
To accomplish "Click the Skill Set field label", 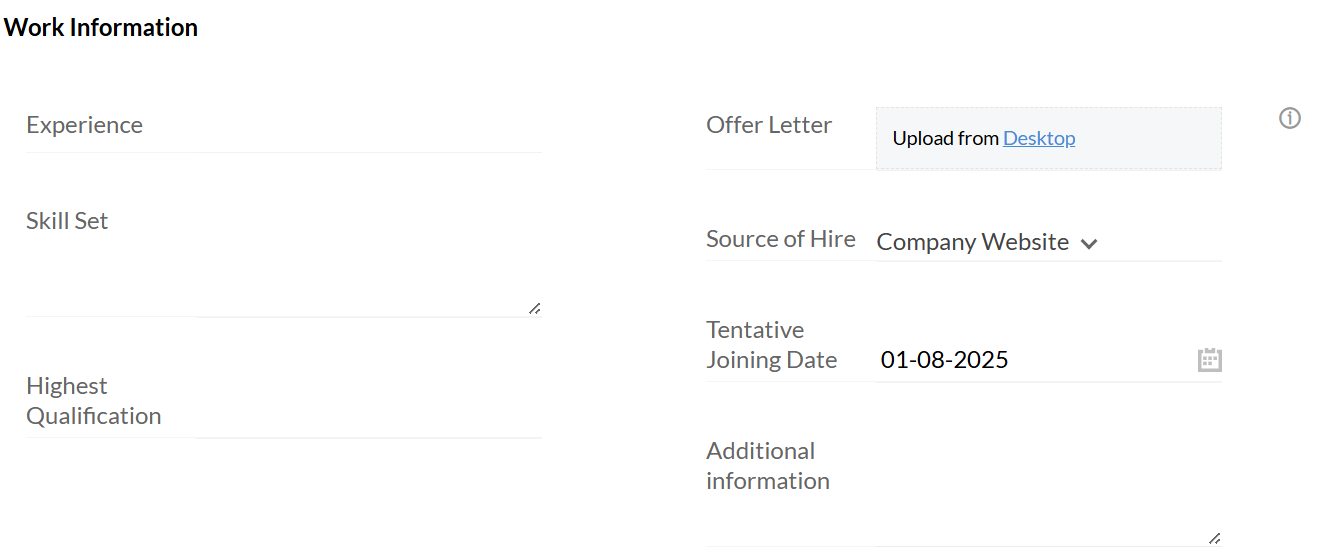I will pos(67,221).
